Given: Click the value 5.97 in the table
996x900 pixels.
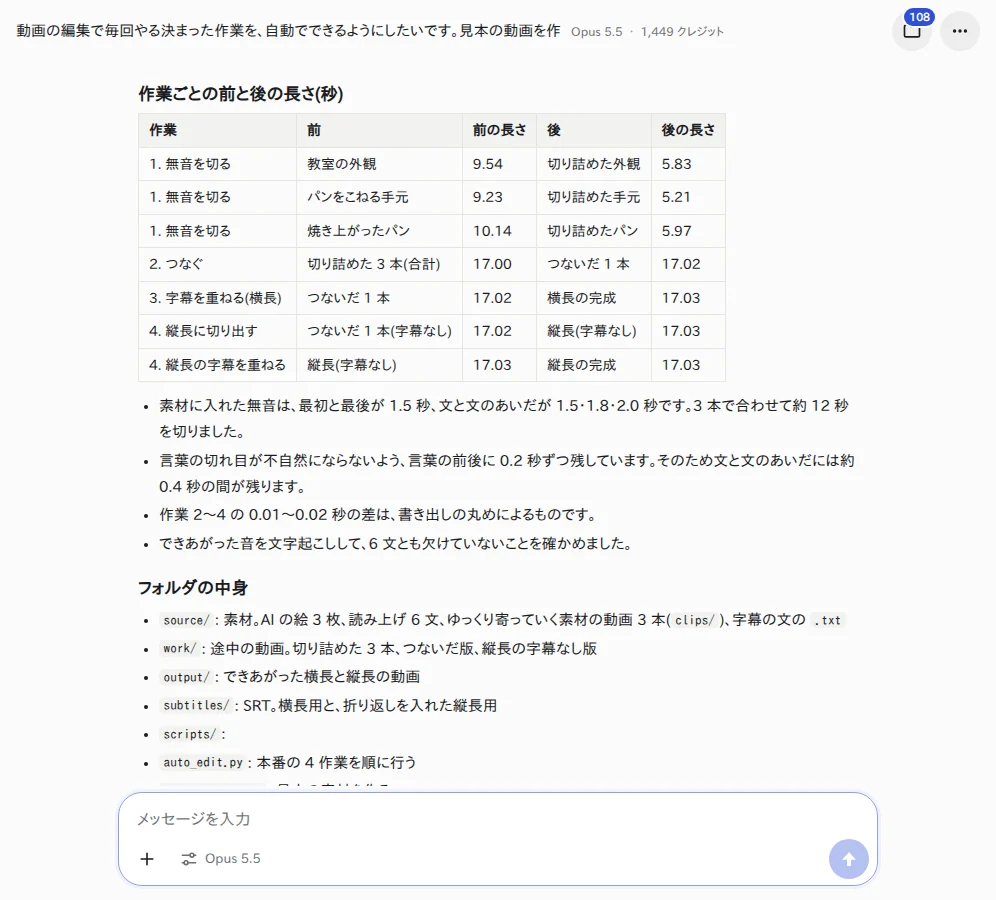Looking at the screenshot, I should click(676, 231).
